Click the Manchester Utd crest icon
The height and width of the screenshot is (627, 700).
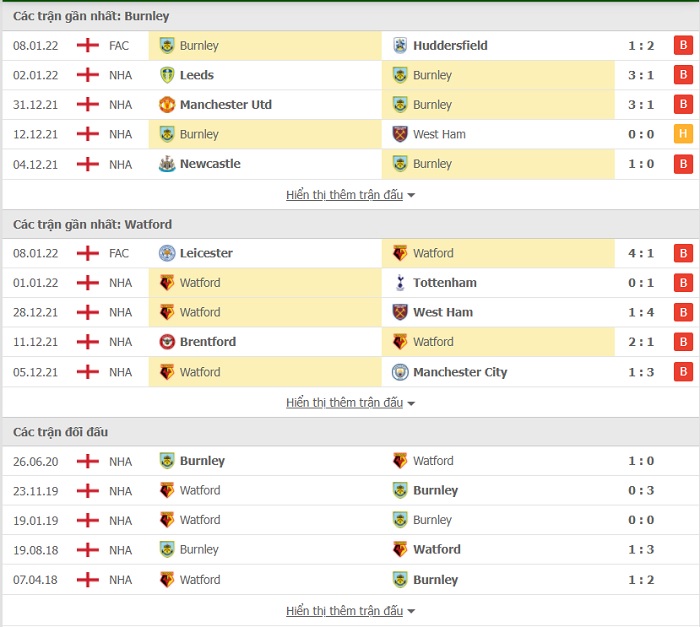pos(167,104)
